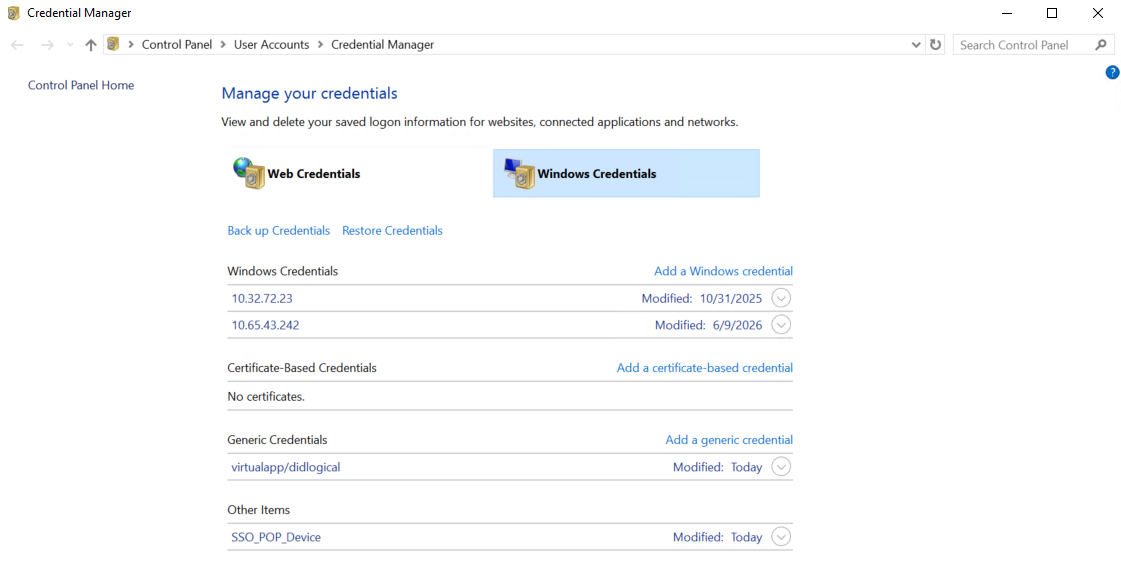Click Back up Credentials link
The image size is (1121, 568).
(279, 230)
